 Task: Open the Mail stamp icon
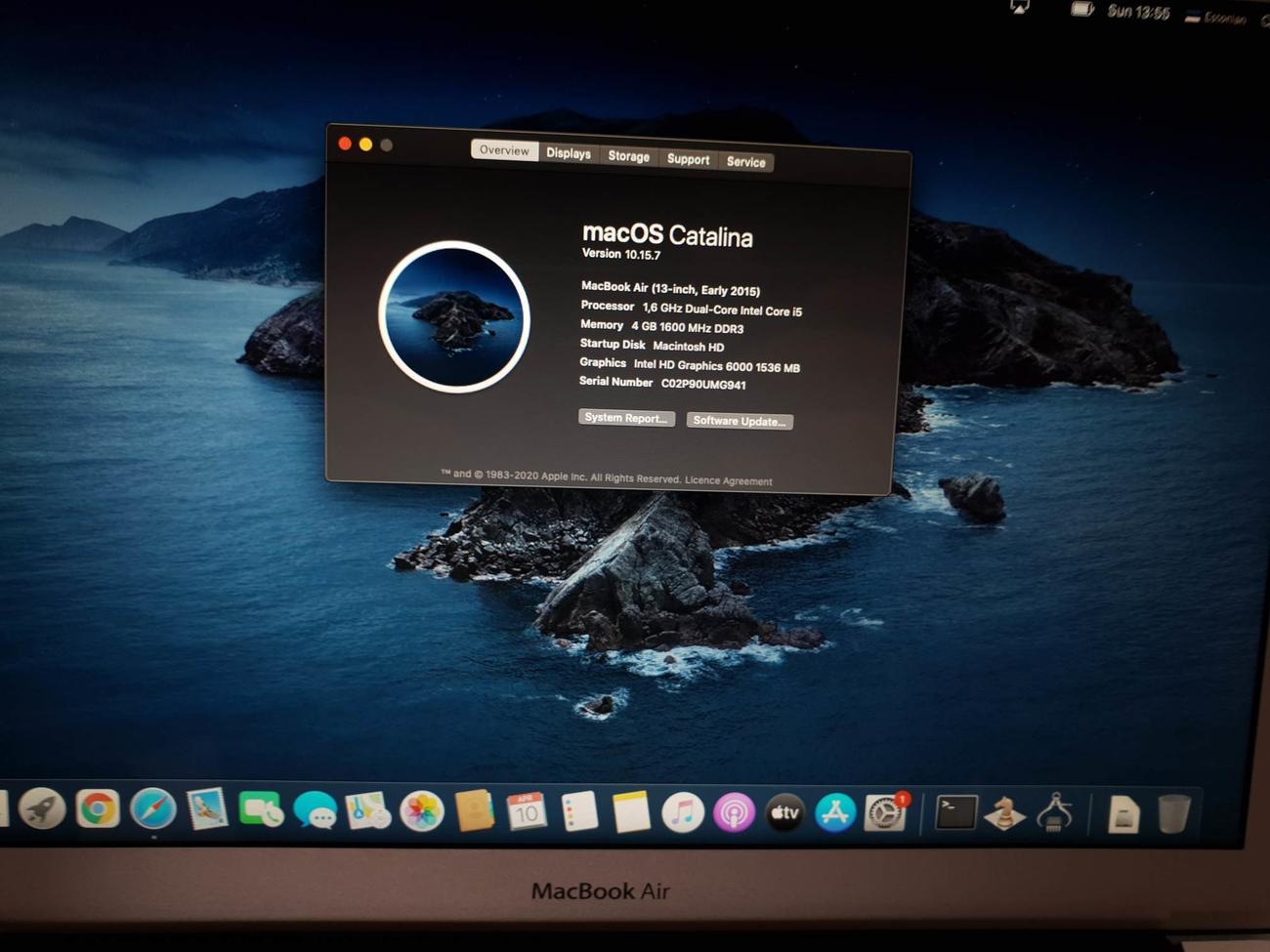click(207, 809)
